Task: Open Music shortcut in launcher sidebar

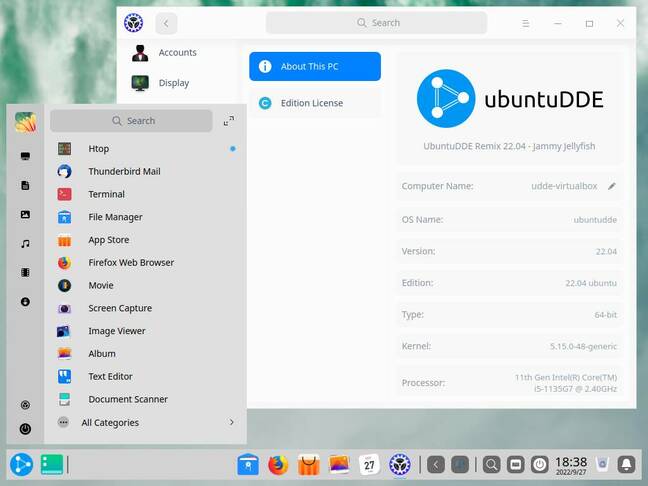Action: [x=25, y=243]
